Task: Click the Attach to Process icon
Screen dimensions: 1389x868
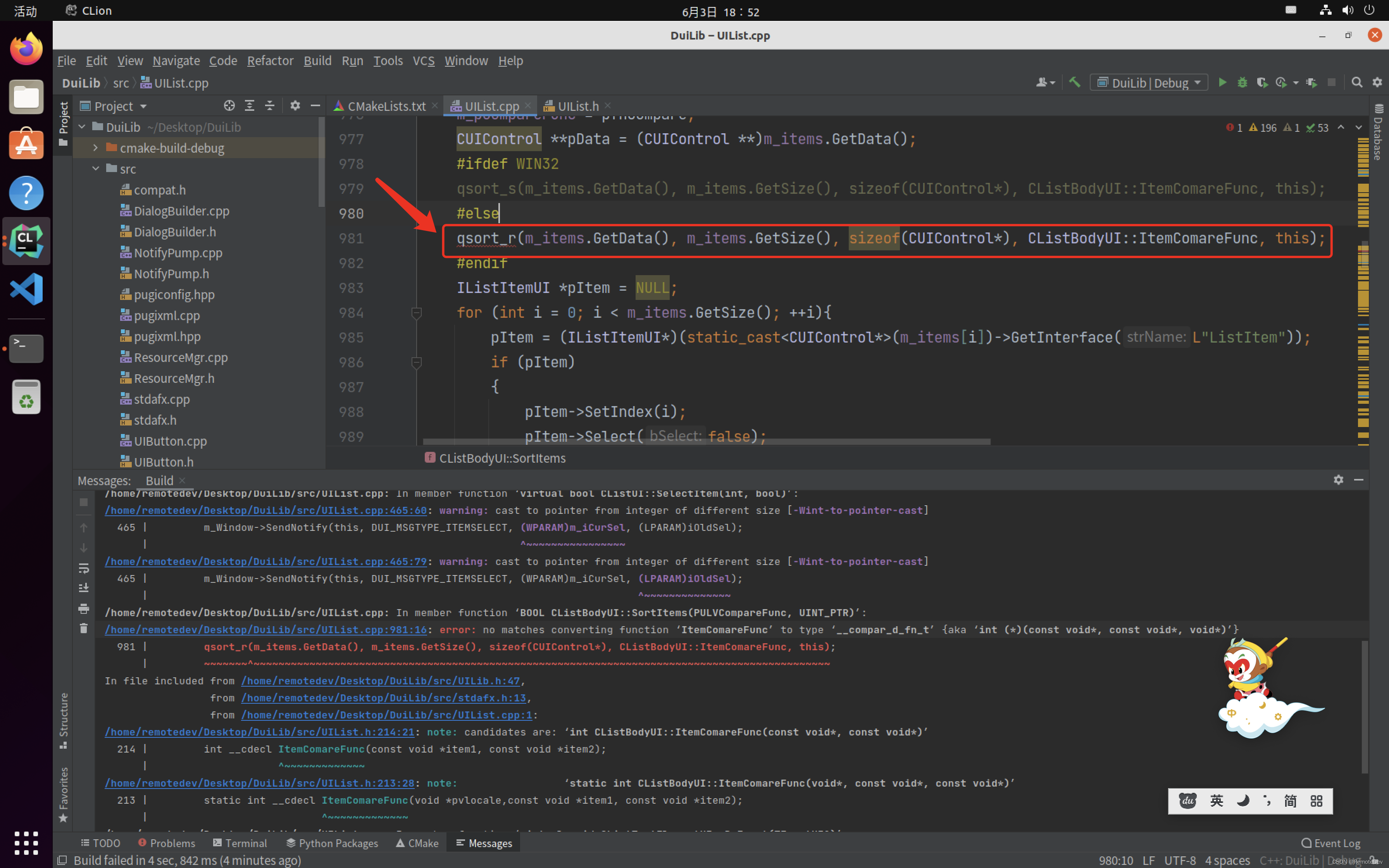Action: 1311,83
